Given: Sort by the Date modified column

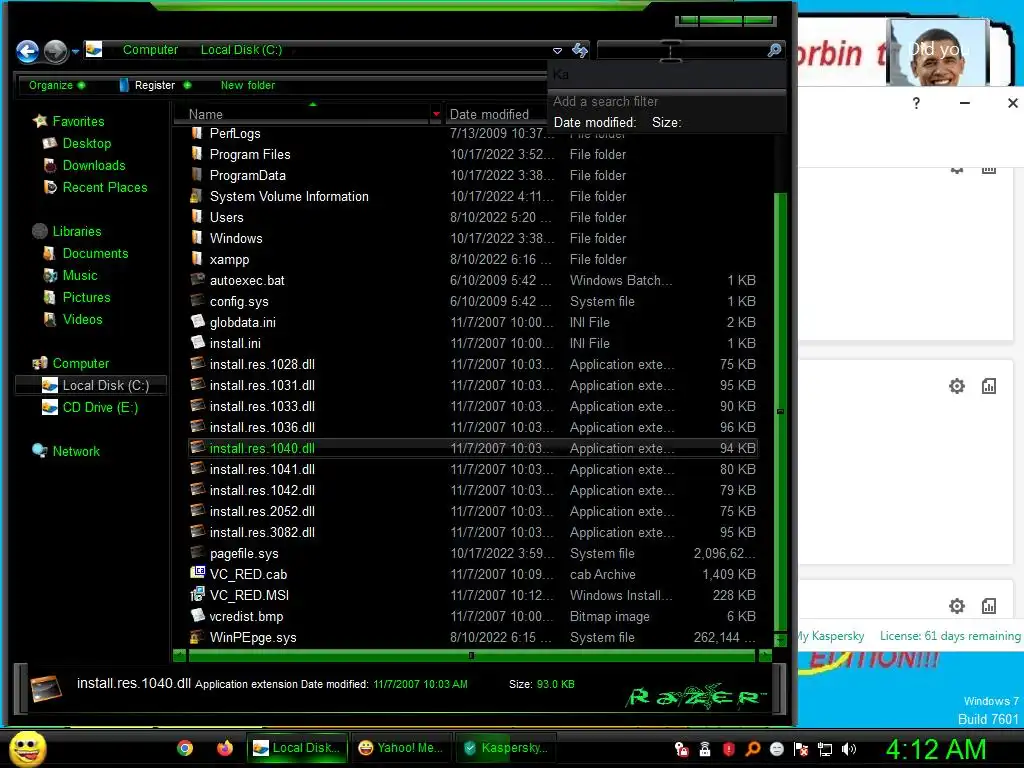Looking at the screenshot, I should 489,114.
